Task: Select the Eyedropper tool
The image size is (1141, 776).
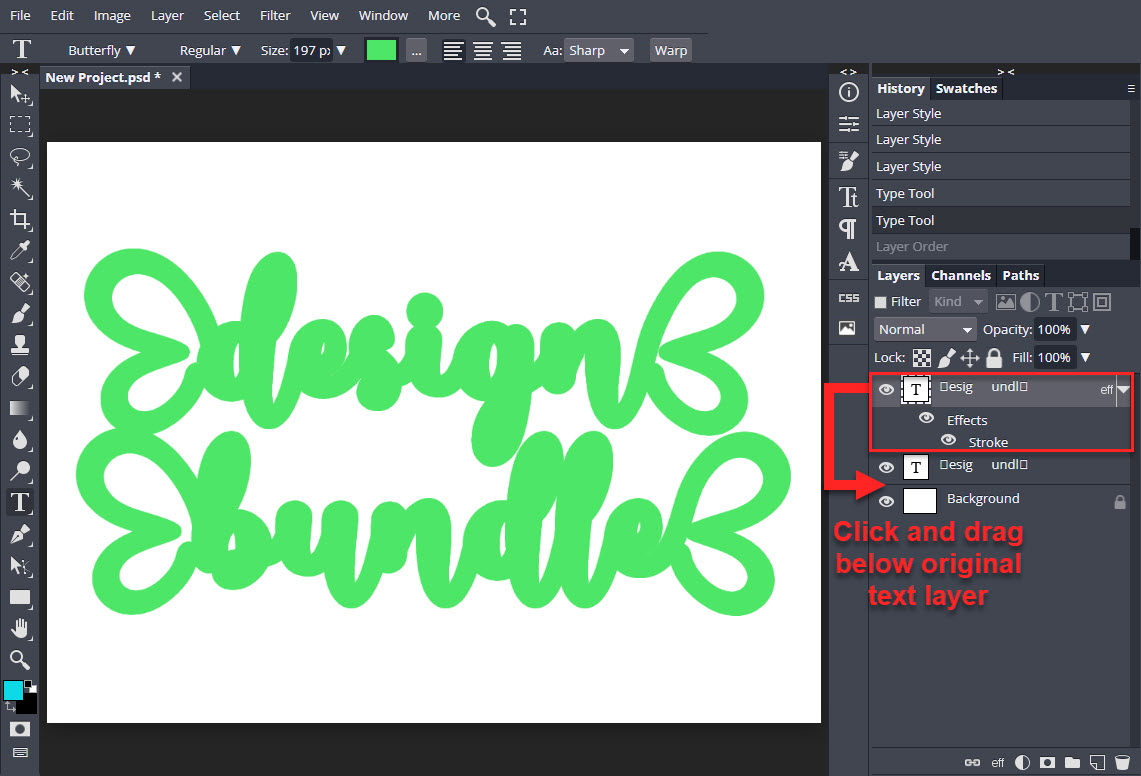Action: click(x=20, y=250)
